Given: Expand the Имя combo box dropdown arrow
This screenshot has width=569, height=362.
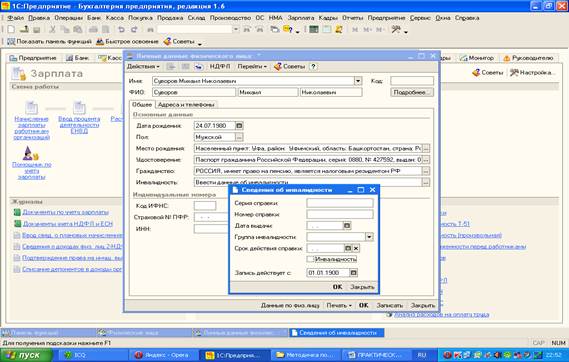Looking at the screenshot, I should click(358, 81).
